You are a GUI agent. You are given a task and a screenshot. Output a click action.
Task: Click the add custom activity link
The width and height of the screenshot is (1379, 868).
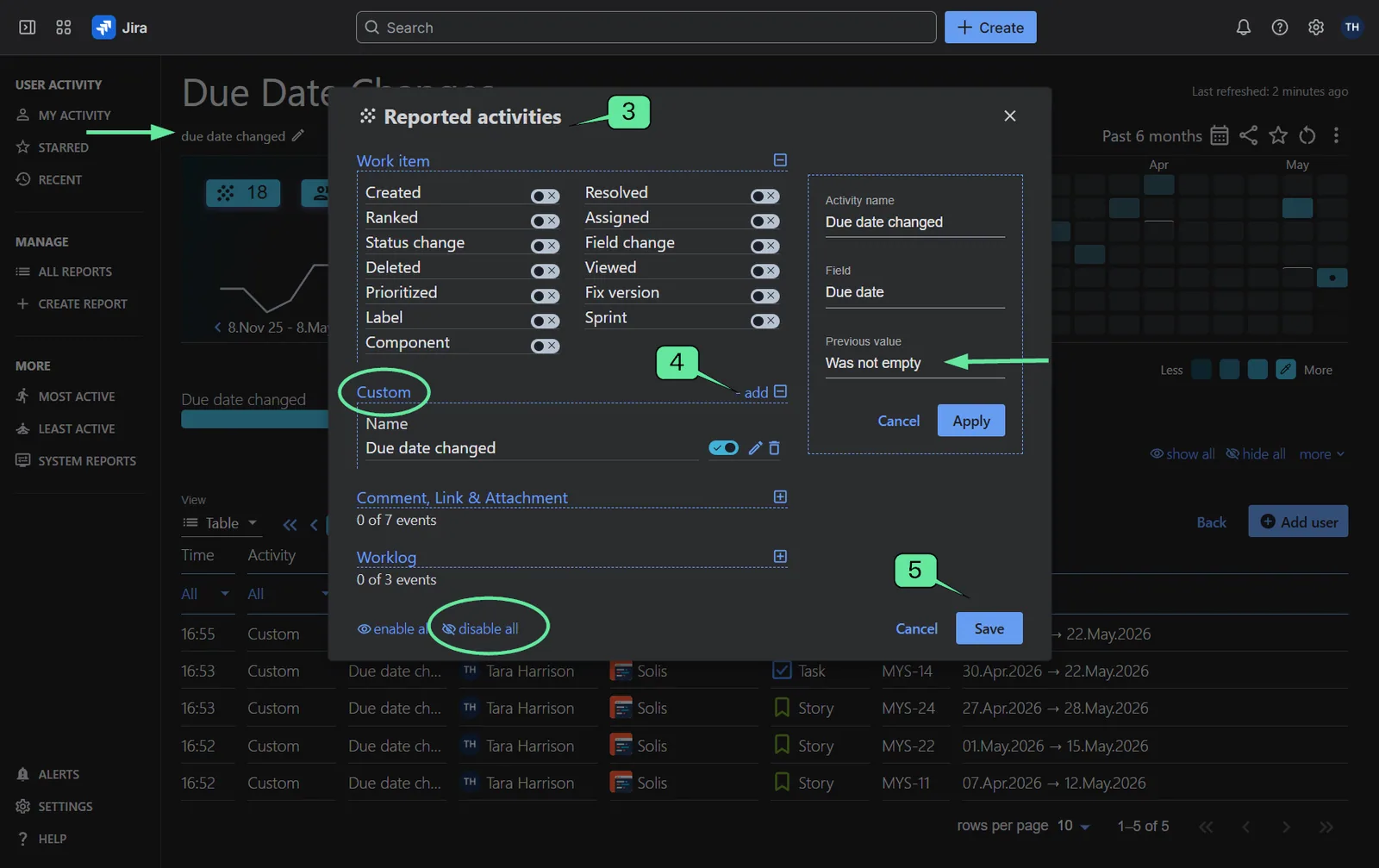[756, 392]
